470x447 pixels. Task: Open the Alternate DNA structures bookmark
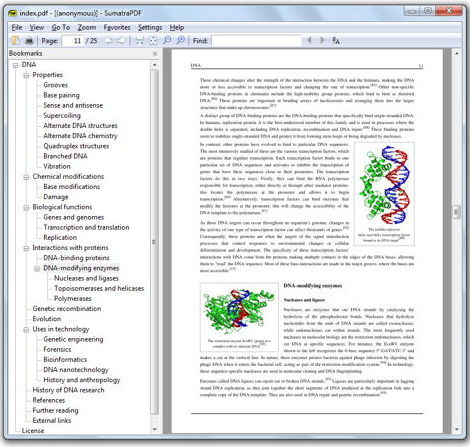point(80,126)
